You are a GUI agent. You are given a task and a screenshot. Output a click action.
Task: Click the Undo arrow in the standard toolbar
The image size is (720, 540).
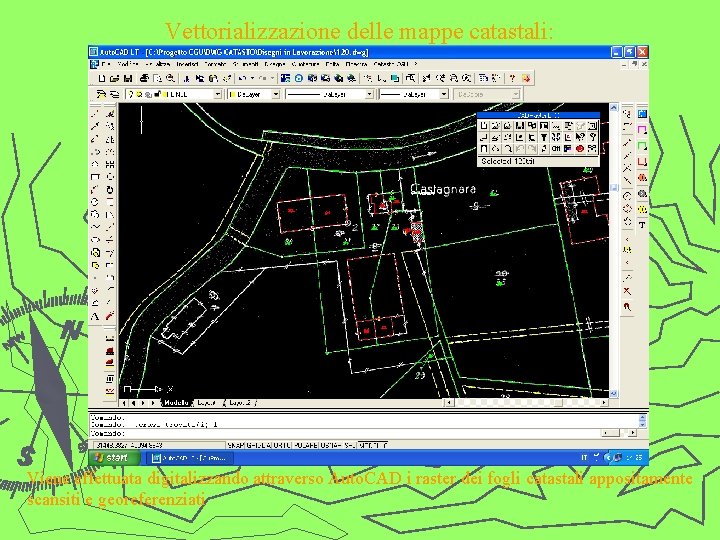242,79
